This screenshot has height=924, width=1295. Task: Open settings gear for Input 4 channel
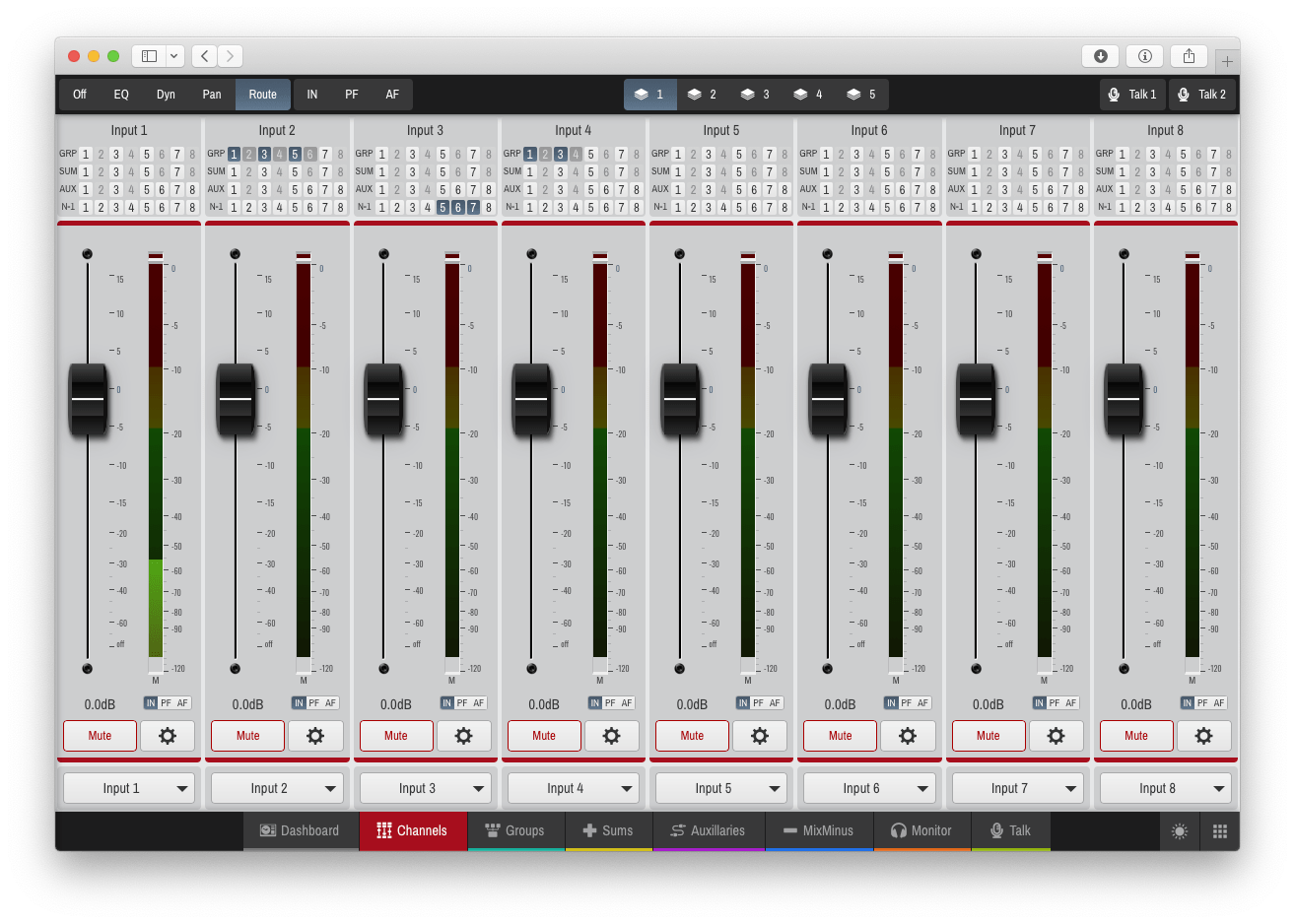point(612,736)
